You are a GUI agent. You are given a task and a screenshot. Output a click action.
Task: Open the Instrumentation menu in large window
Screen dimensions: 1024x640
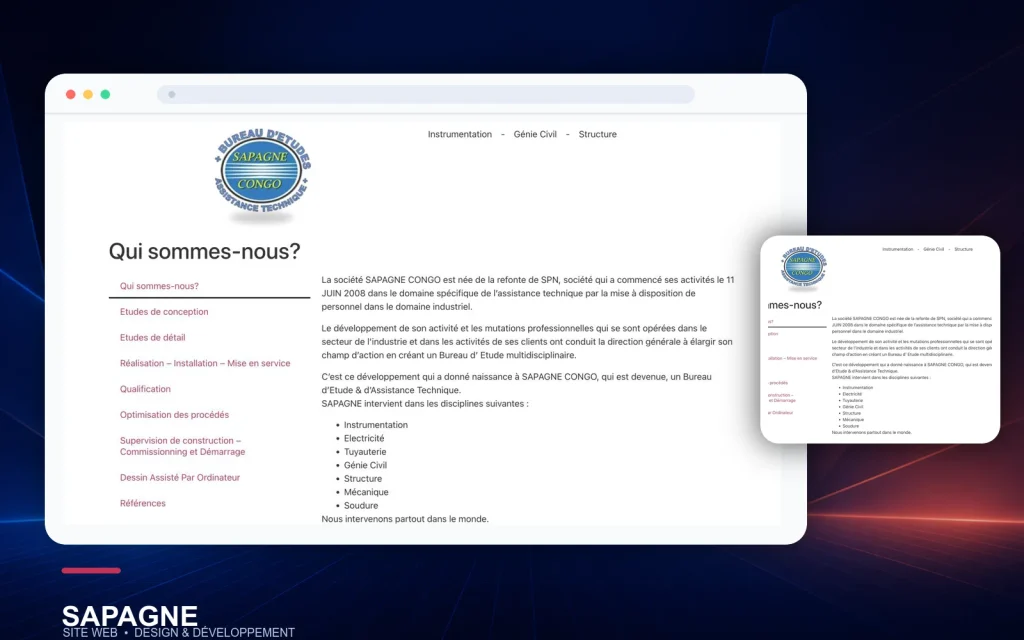(460, 134)
